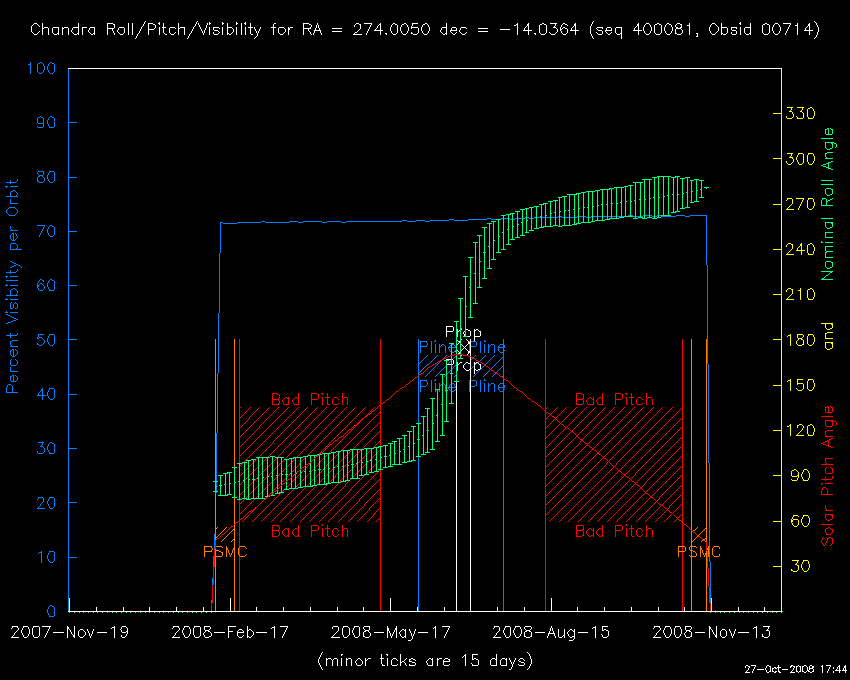Click the right PSMC label
The width and height of the screenshot is (850, 680).
point(698,552)
